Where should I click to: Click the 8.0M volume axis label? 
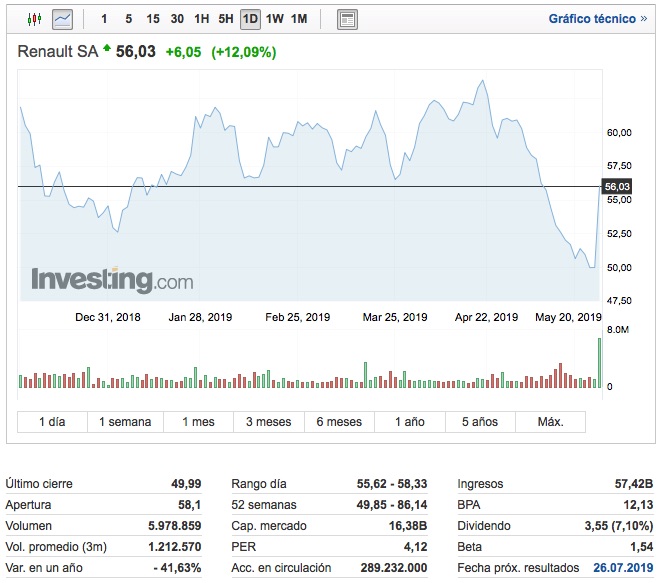pos(618,330)
